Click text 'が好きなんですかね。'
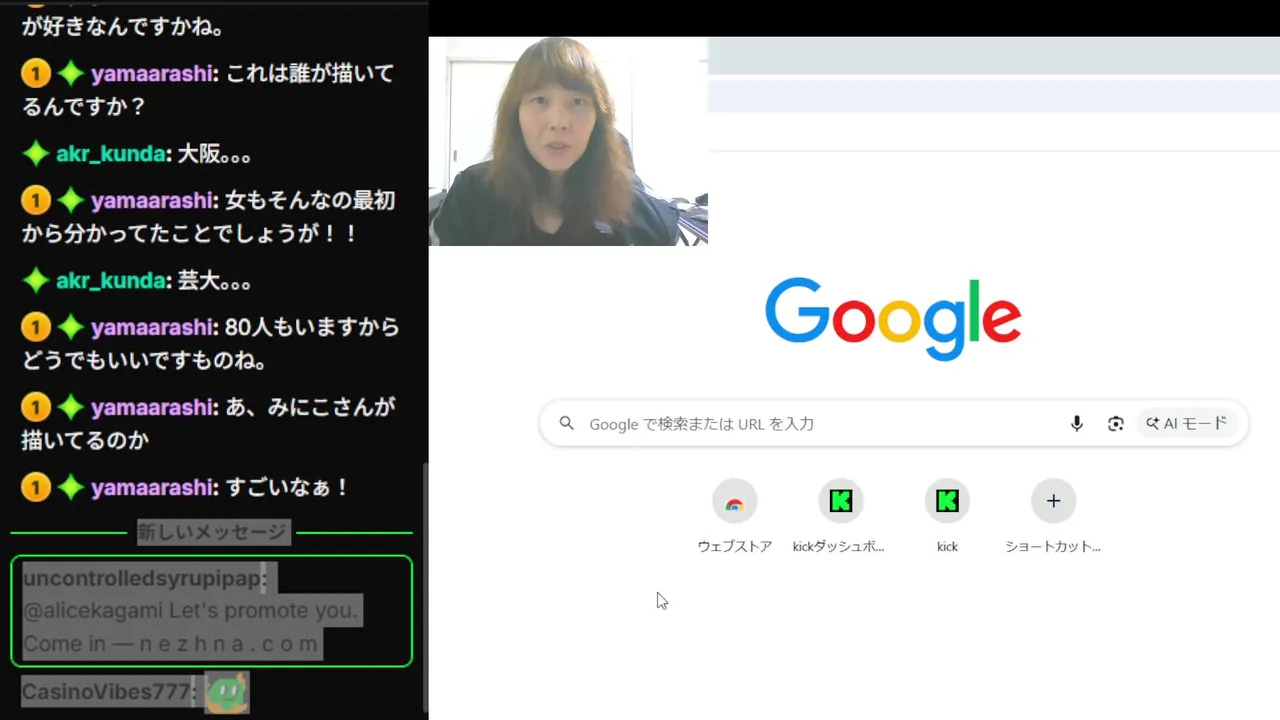This screenshot has width=1280, height=720. 122,26
